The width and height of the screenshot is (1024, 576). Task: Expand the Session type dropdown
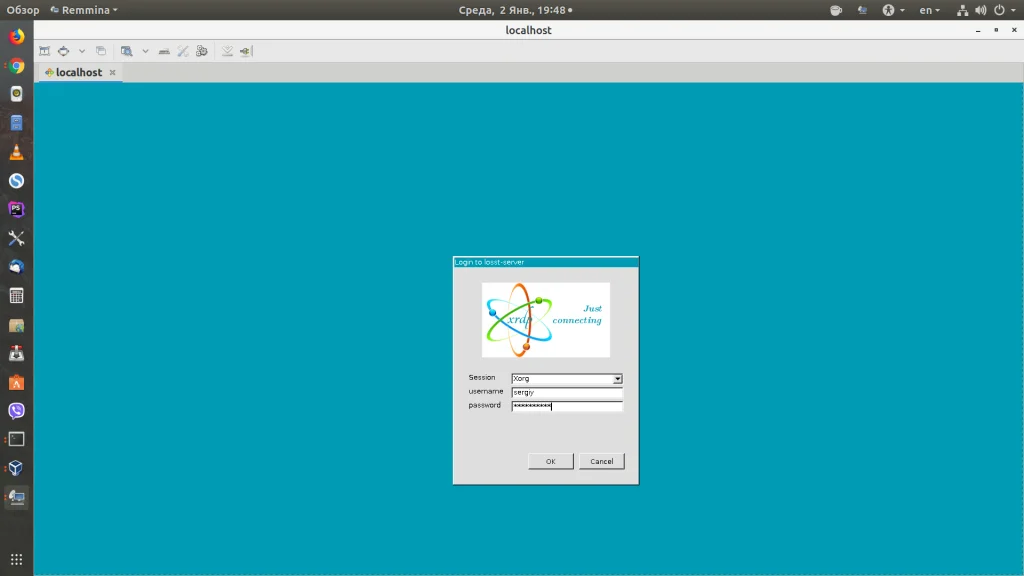(617, 379)
